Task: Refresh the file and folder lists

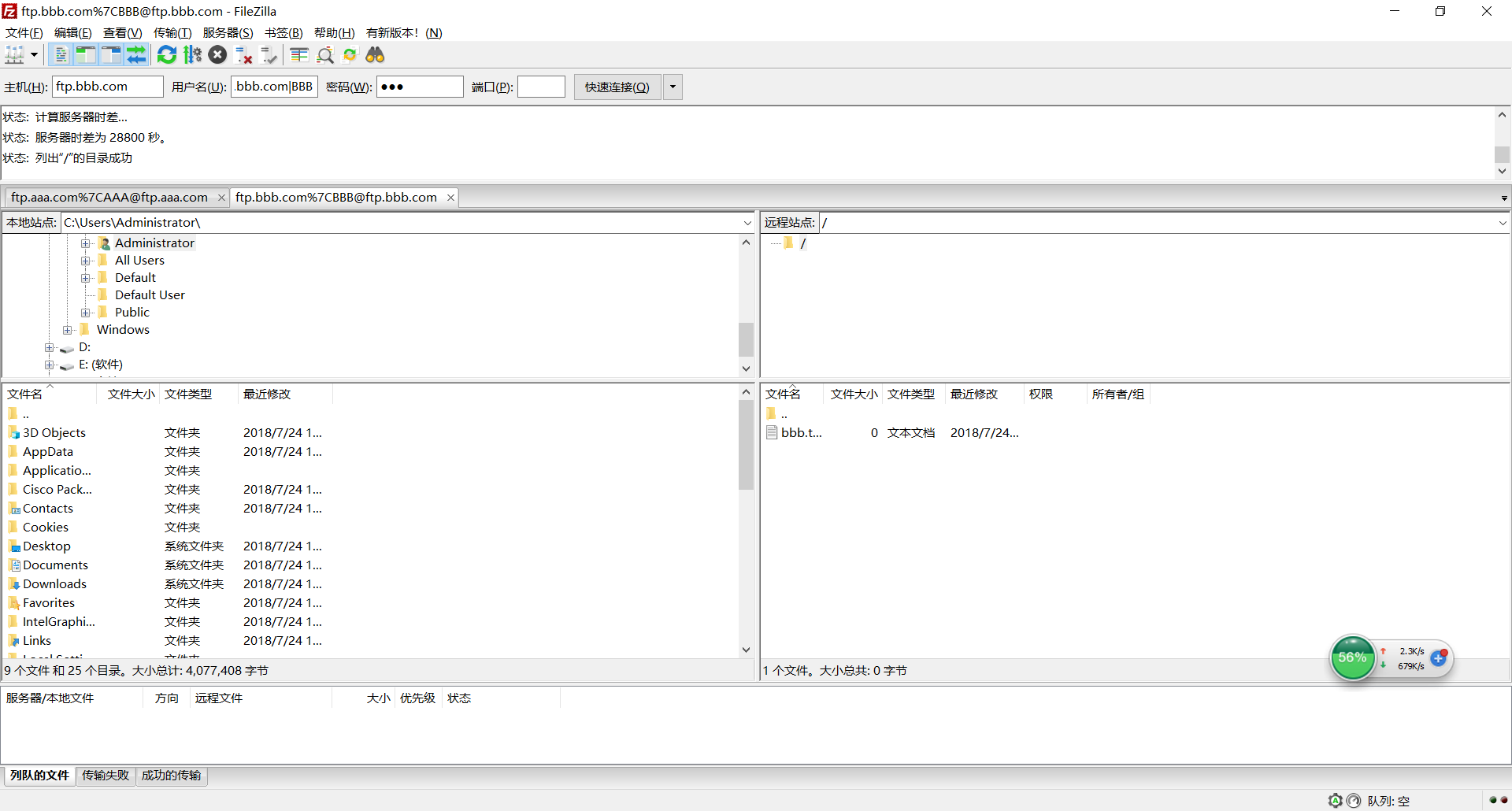Action: tap(167, 55)
